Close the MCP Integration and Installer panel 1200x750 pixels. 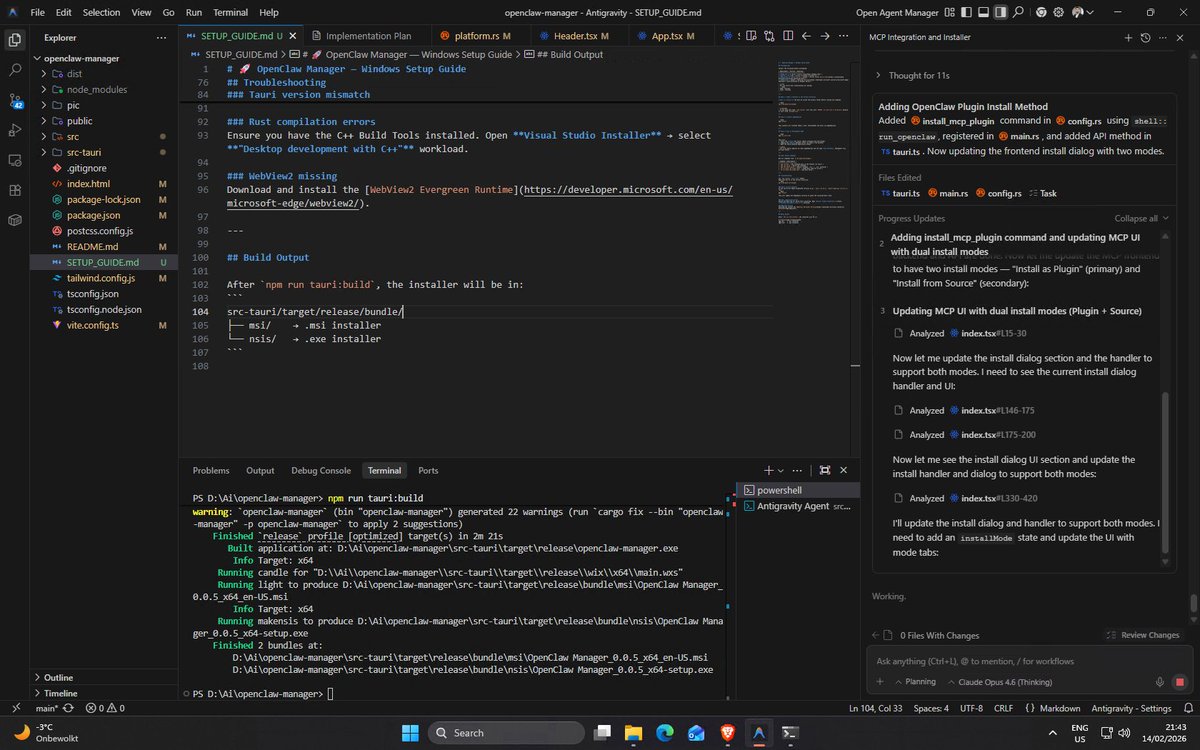tap(1181, 37)
